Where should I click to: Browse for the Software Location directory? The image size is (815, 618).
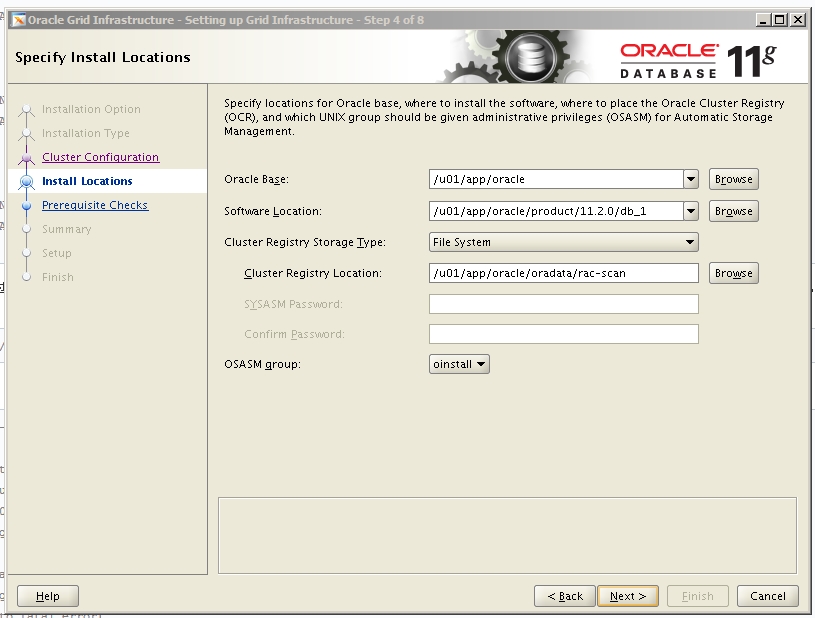click(x=733, y=212)
